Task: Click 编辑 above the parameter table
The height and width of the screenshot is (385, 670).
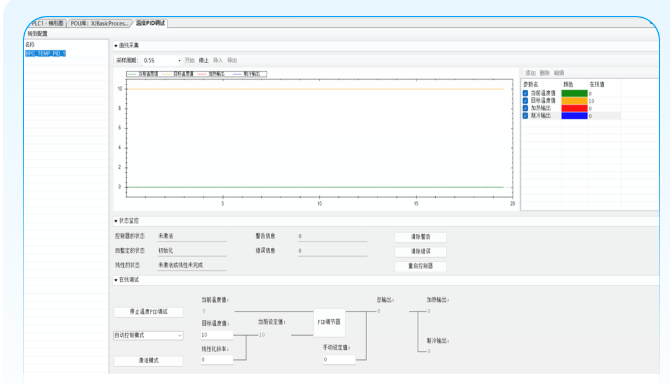Action: (559, 73)
